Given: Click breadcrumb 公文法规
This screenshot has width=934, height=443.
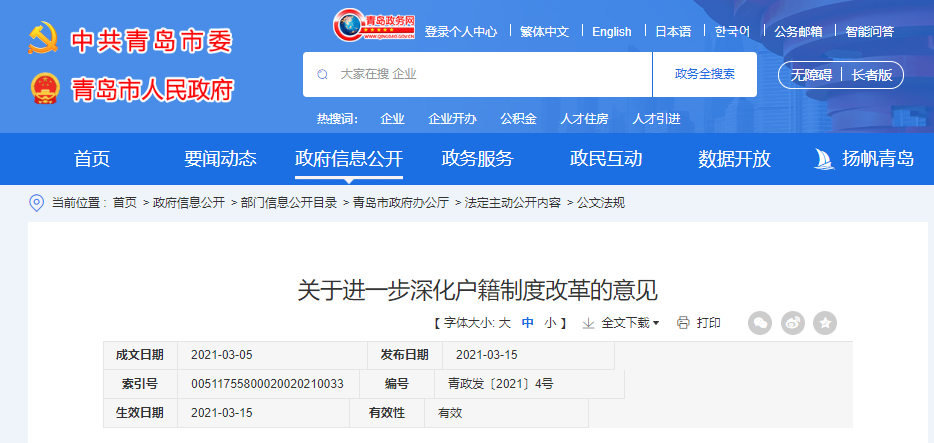Looking at the screenshot, I should pos(601,203).
